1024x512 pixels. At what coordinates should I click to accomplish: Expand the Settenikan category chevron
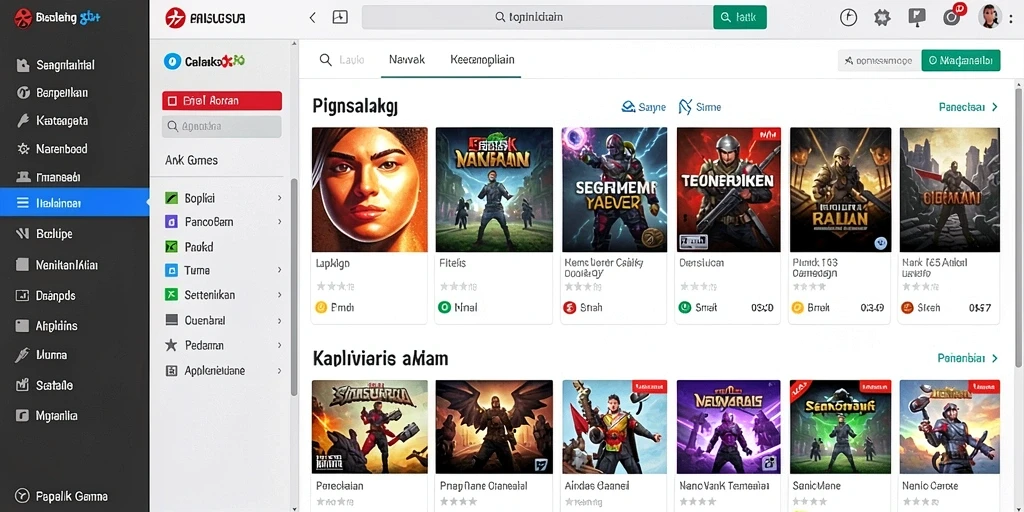(280, 295)
